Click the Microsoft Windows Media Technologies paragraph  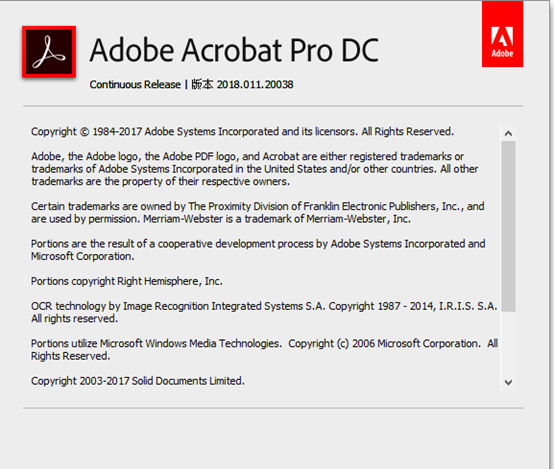pos(264,350)
